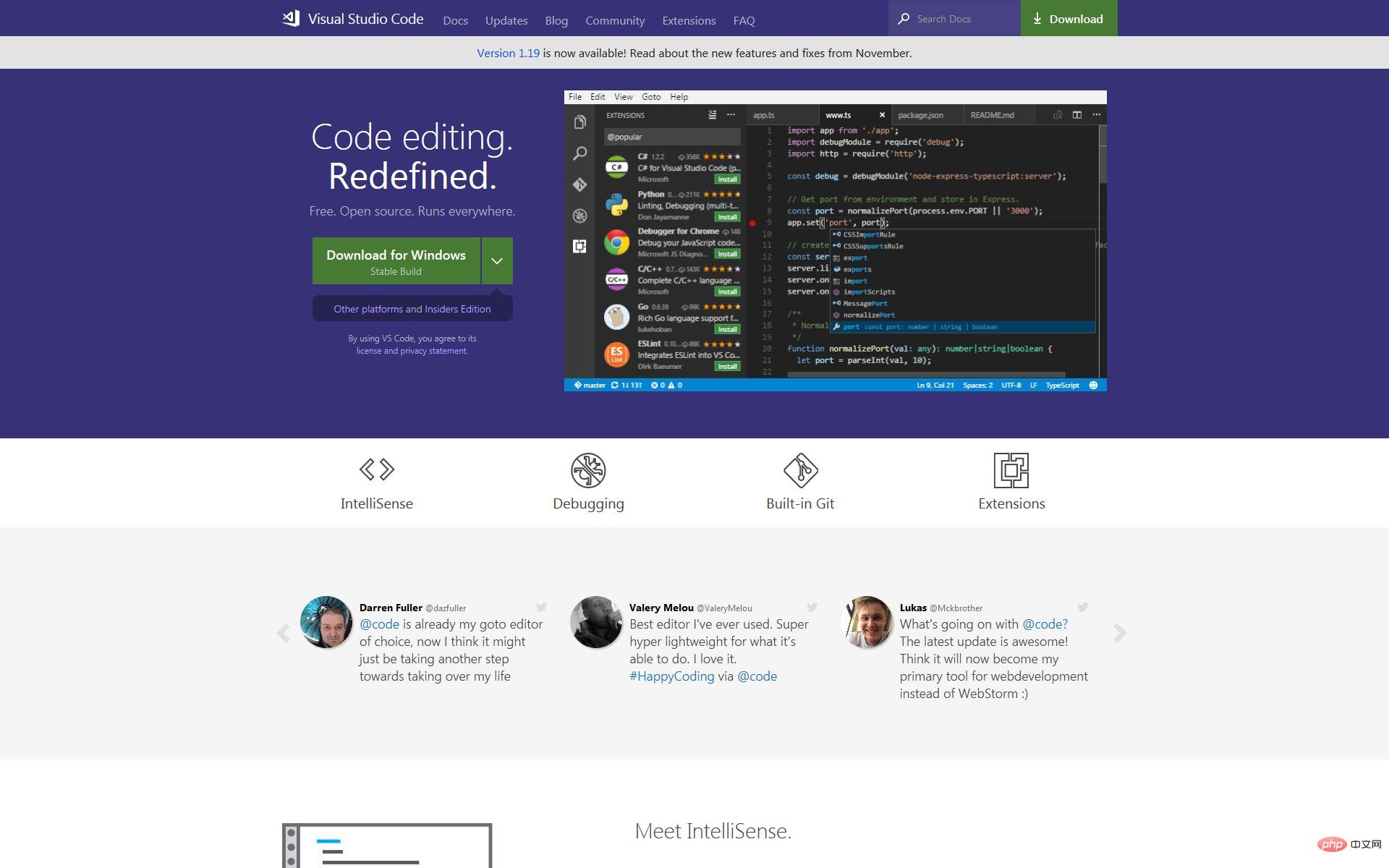This screenshot has height=868, width=1389.
Task: Open the Insiders Edition link
Action: click(x=457, y=309)
